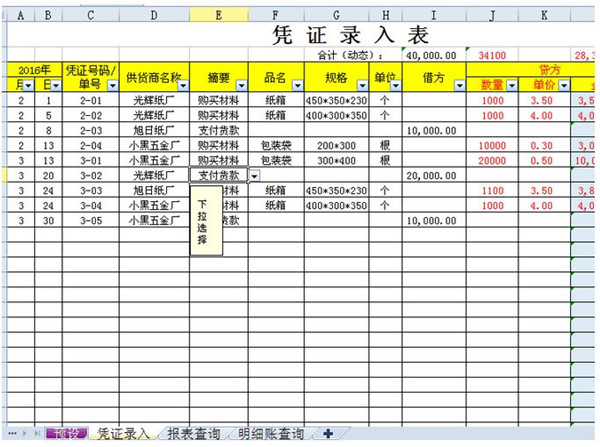Screen dimensions: 600x447
Task: Select voucher number cell 2-01
Action: pyautogui.click(x=91, y=100)
